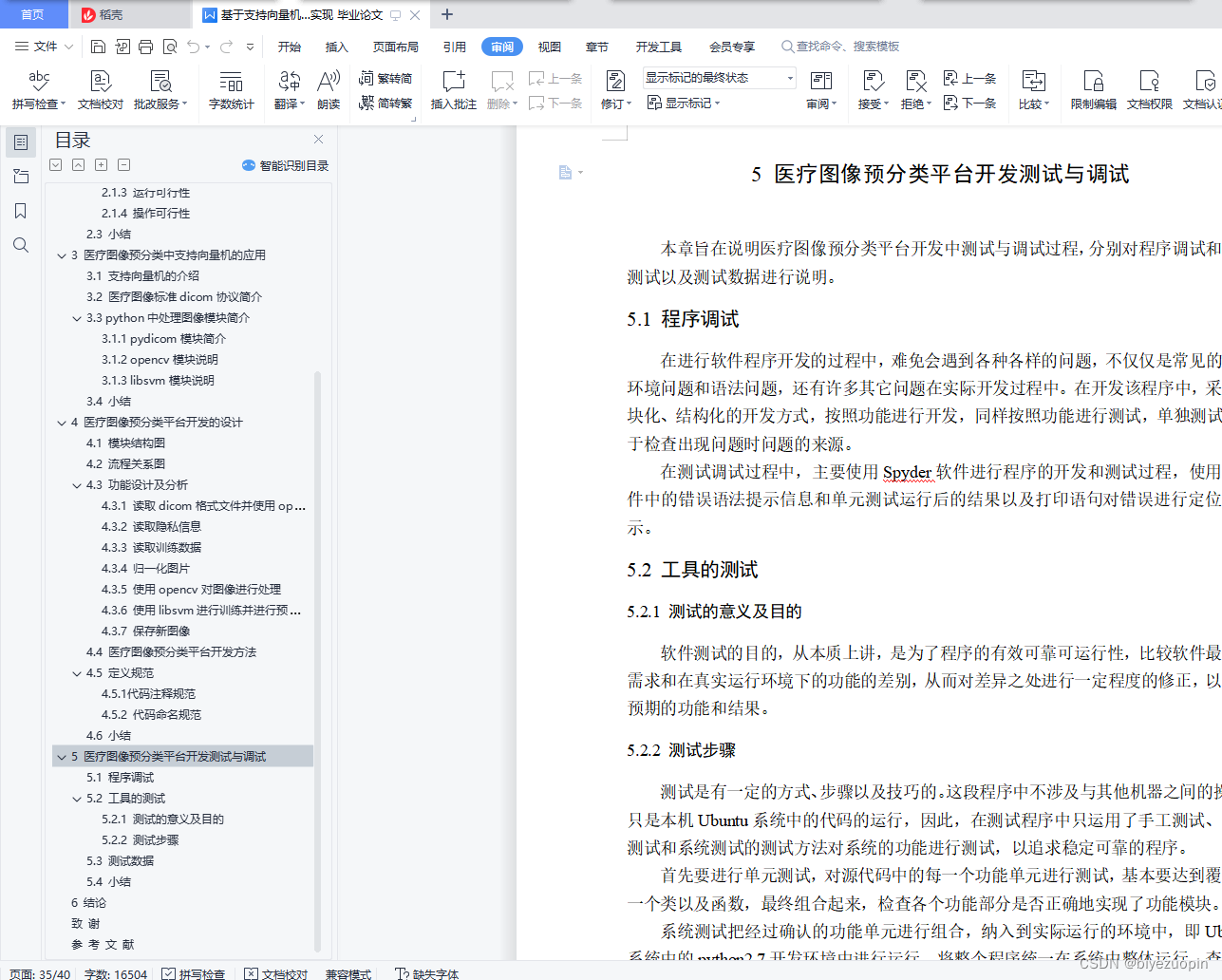The image size is (1222, 980).
Task: Click the command search box
Action: point(841,47)
